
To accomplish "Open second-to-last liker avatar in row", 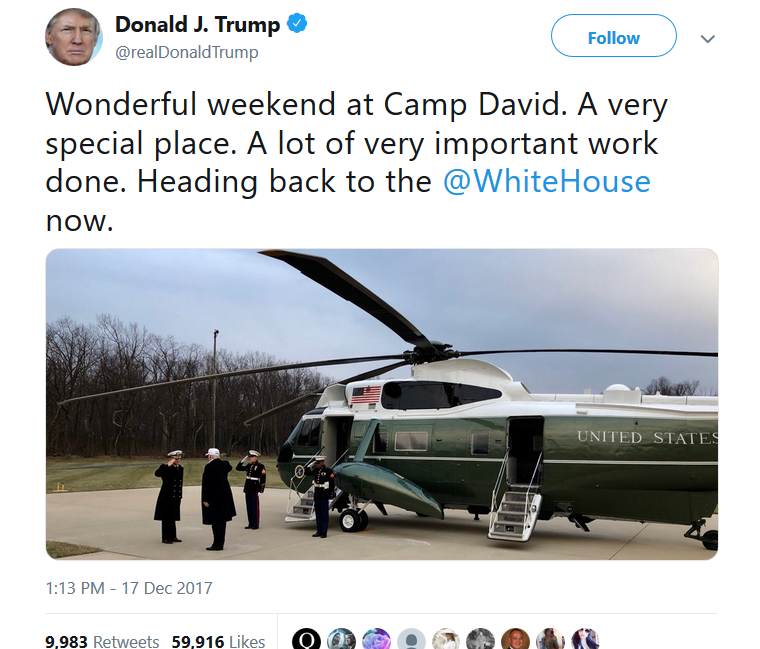I will coord(551,639).
